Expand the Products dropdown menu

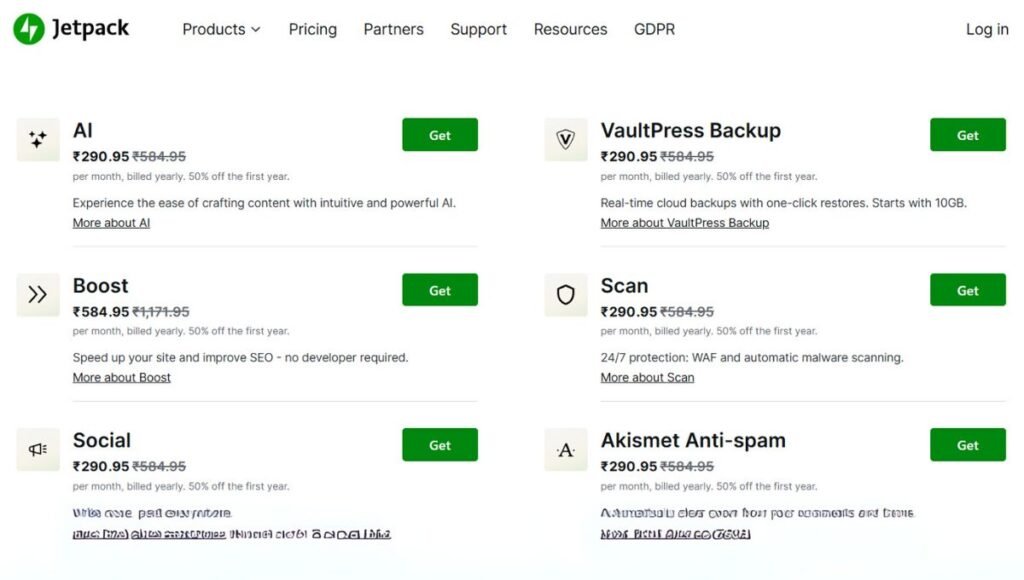coord(221,29)
